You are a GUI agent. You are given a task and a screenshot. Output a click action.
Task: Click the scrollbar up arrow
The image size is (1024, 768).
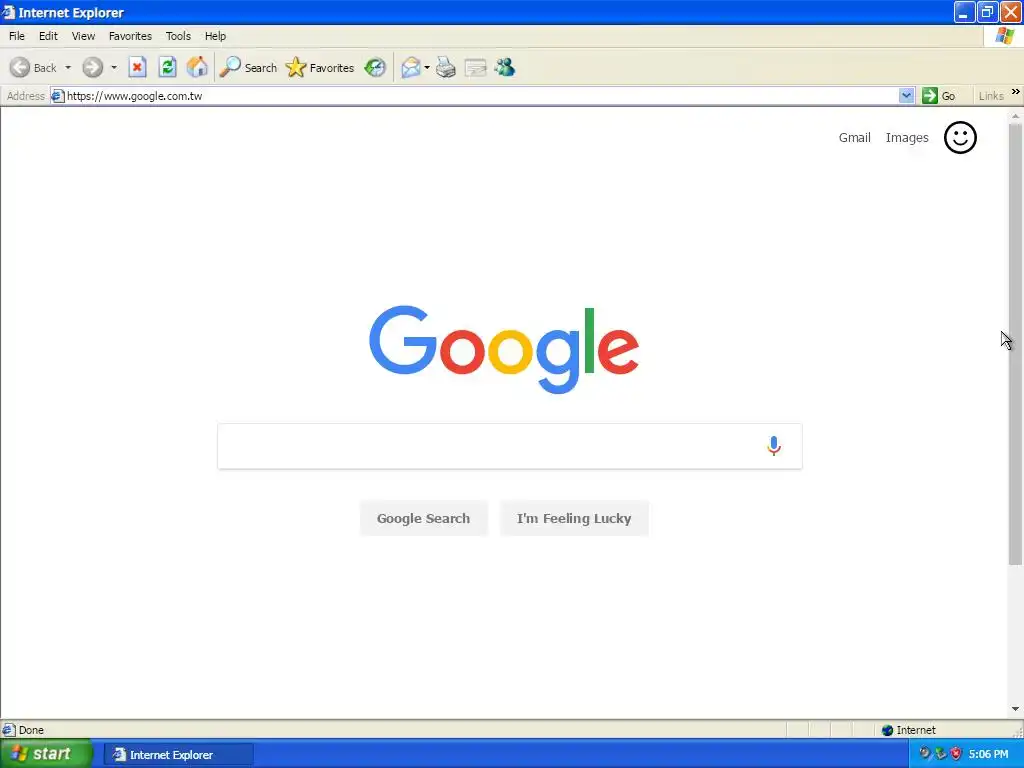(1015, 116)
